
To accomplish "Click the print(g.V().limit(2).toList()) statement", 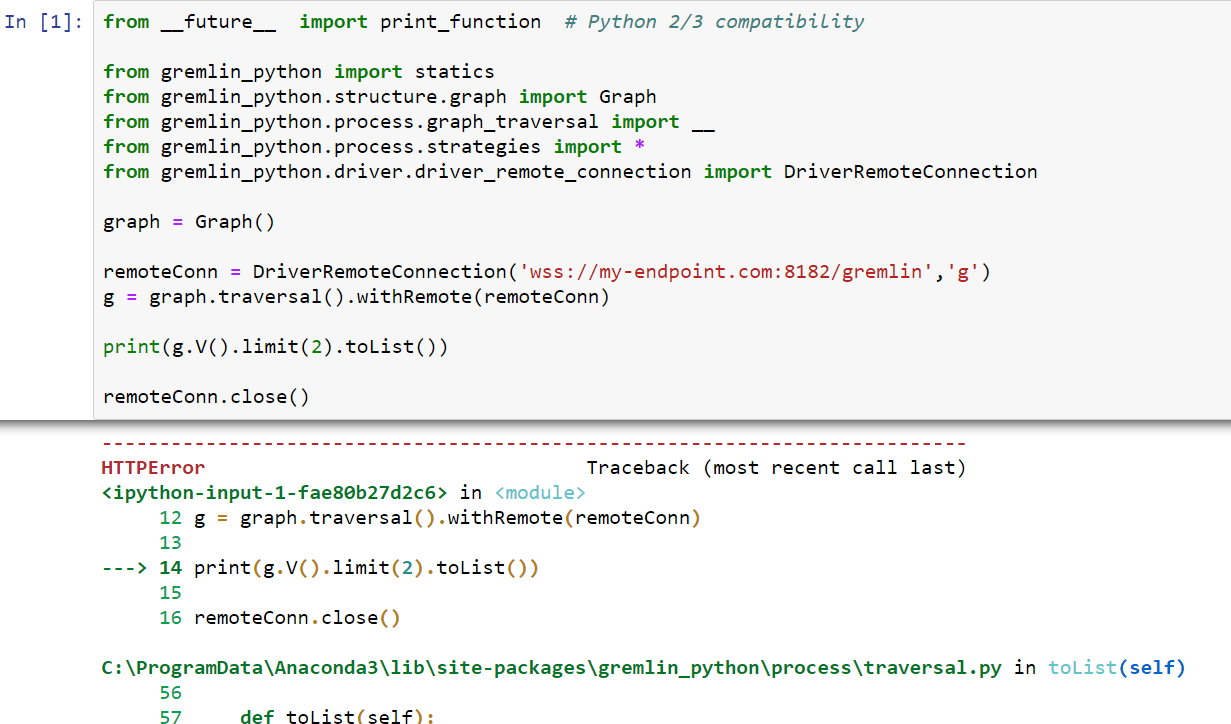I will (275, 346).
